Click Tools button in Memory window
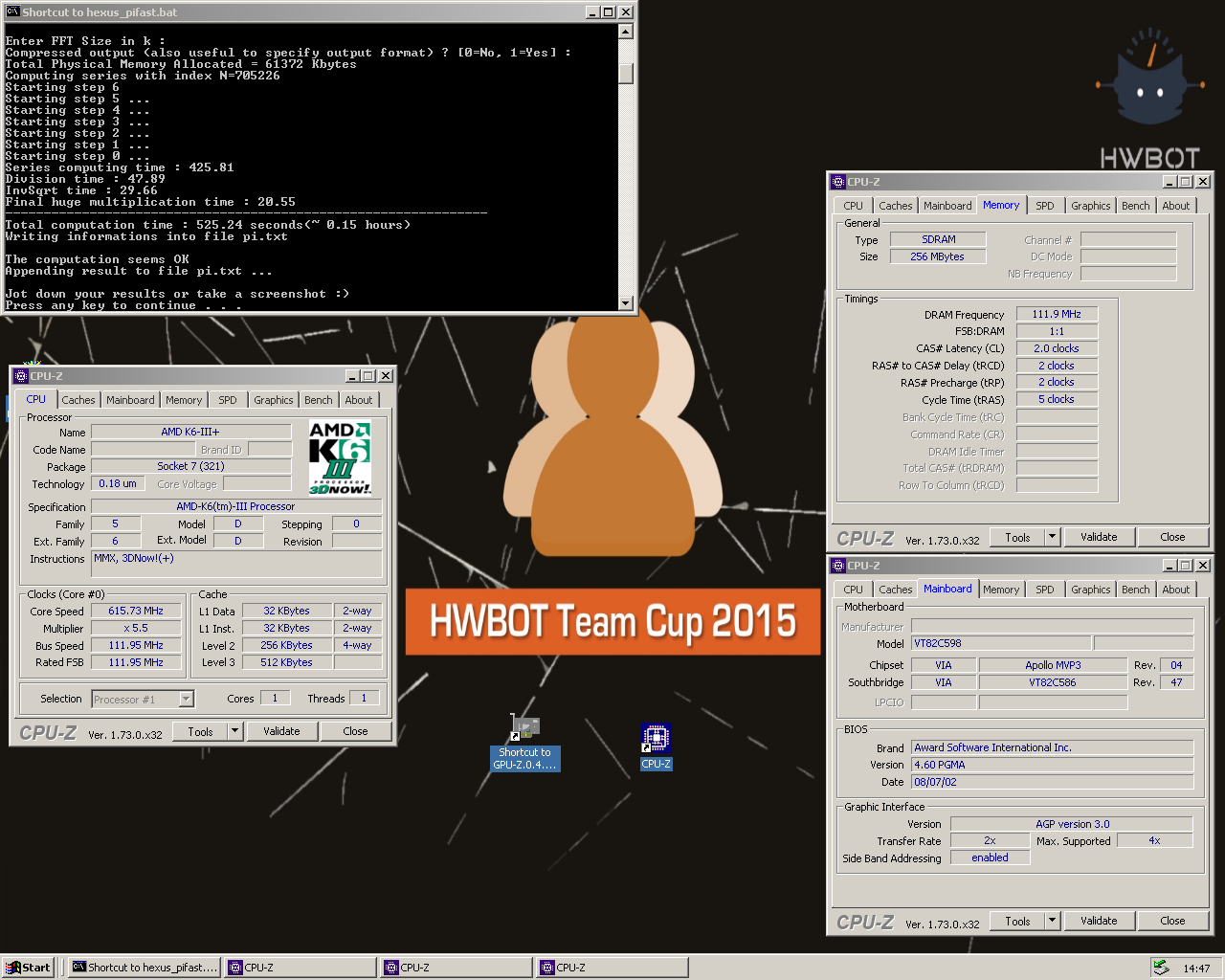Viewport: 1225px width, 980px height. click(1018, 537)
